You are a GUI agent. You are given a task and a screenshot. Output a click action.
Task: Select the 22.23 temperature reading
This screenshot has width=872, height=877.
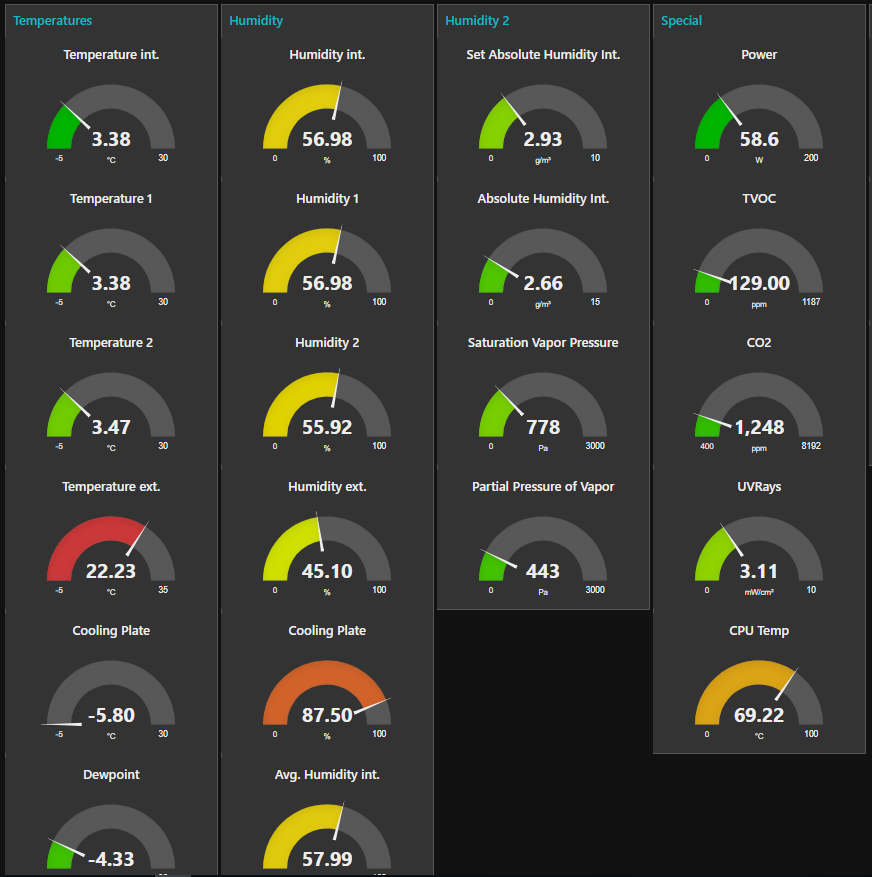tap(111, 571)
